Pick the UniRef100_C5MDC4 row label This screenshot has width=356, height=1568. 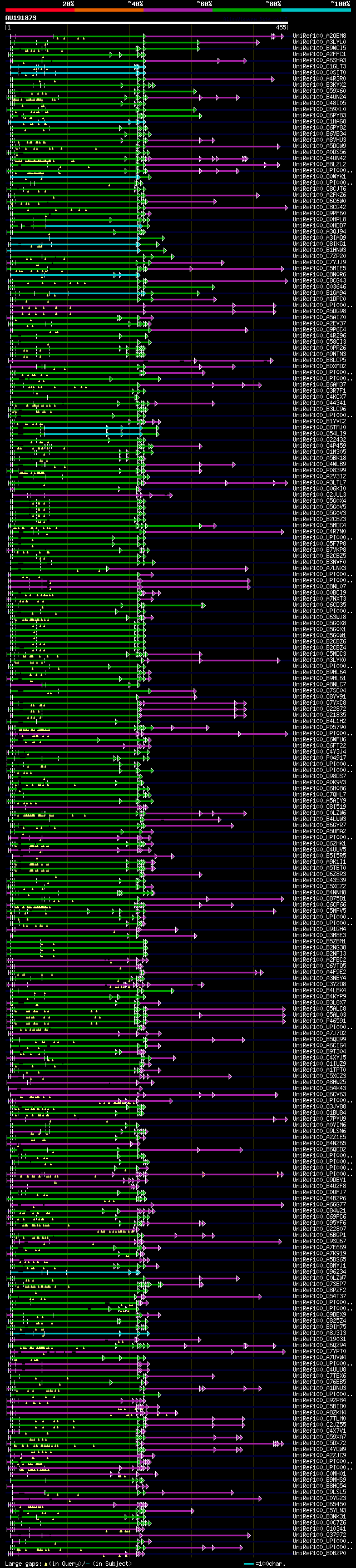[x=319, y=525]
